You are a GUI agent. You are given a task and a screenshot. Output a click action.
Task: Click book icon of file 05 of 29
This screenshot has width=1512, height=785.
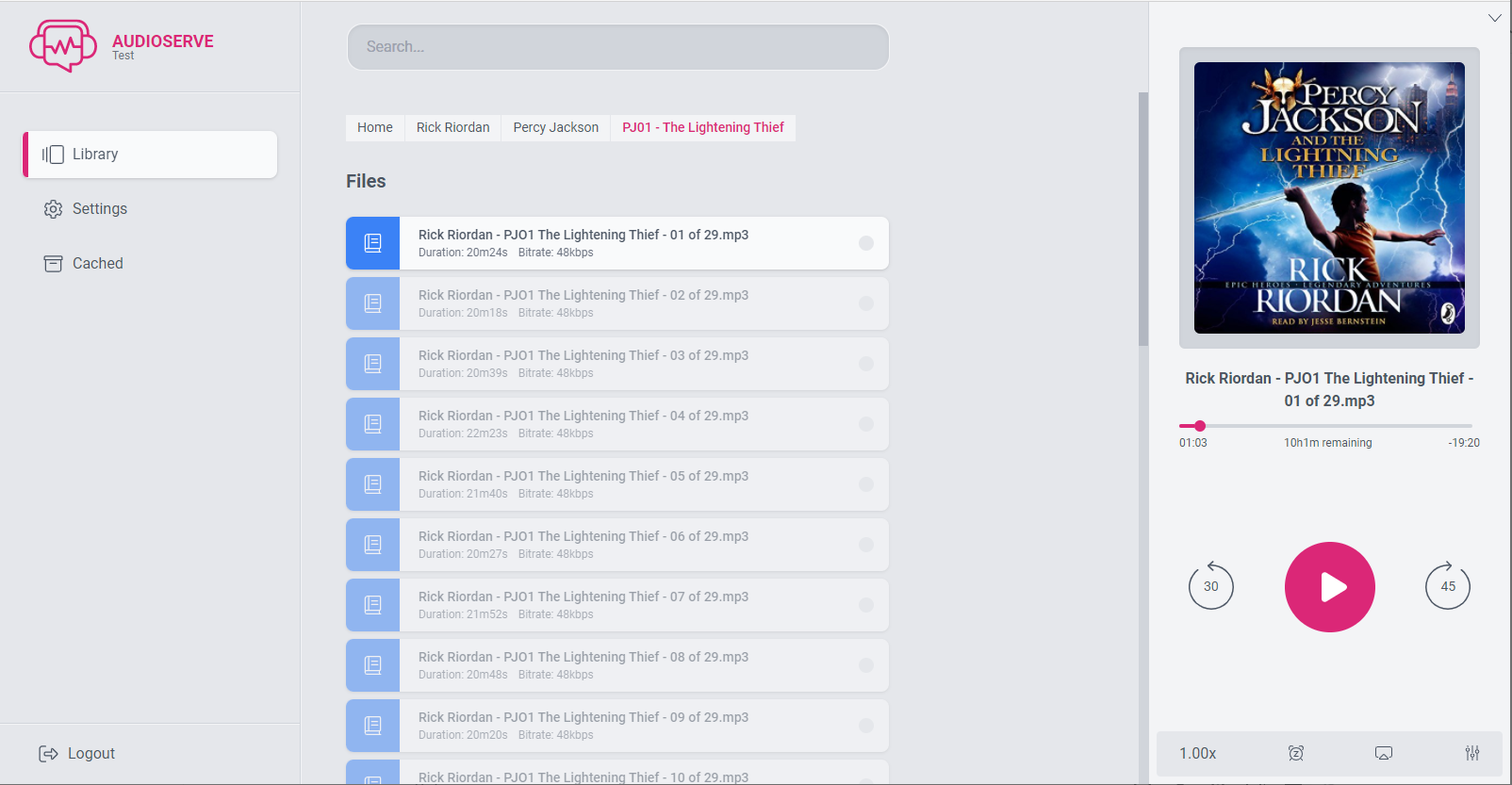373,484
